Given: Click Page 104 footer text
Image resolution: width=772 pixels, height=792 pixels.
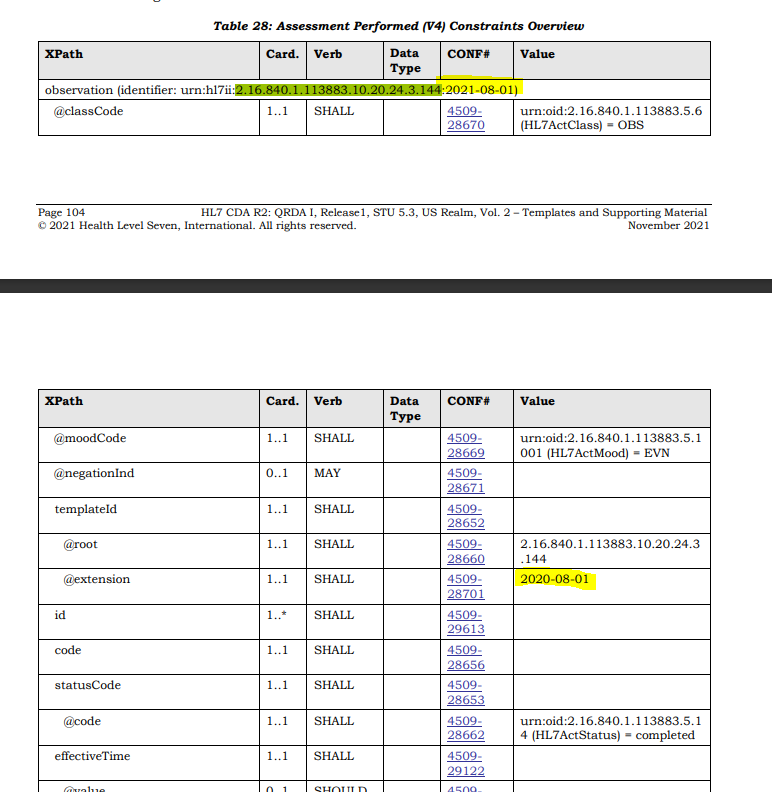Looking at the screenshot, I should point(61,212).
